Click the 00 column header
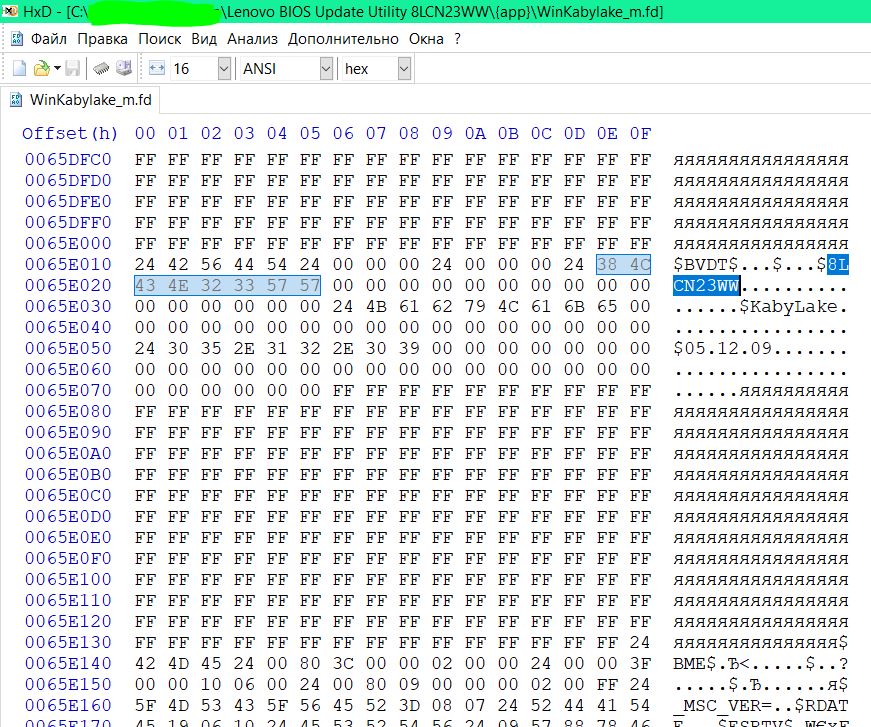Screen dimensions: 871x727 145,134
